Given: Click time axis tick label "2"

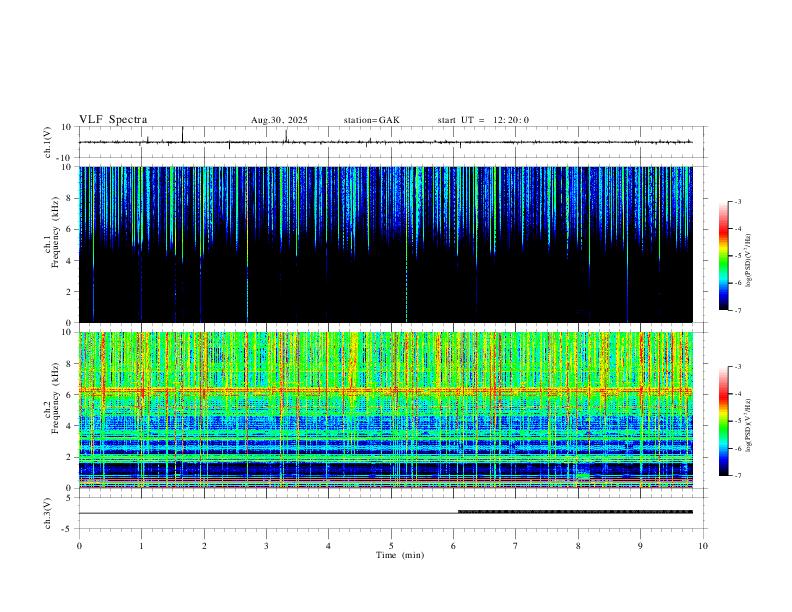Looking at the screenshot, I should 204,546.
